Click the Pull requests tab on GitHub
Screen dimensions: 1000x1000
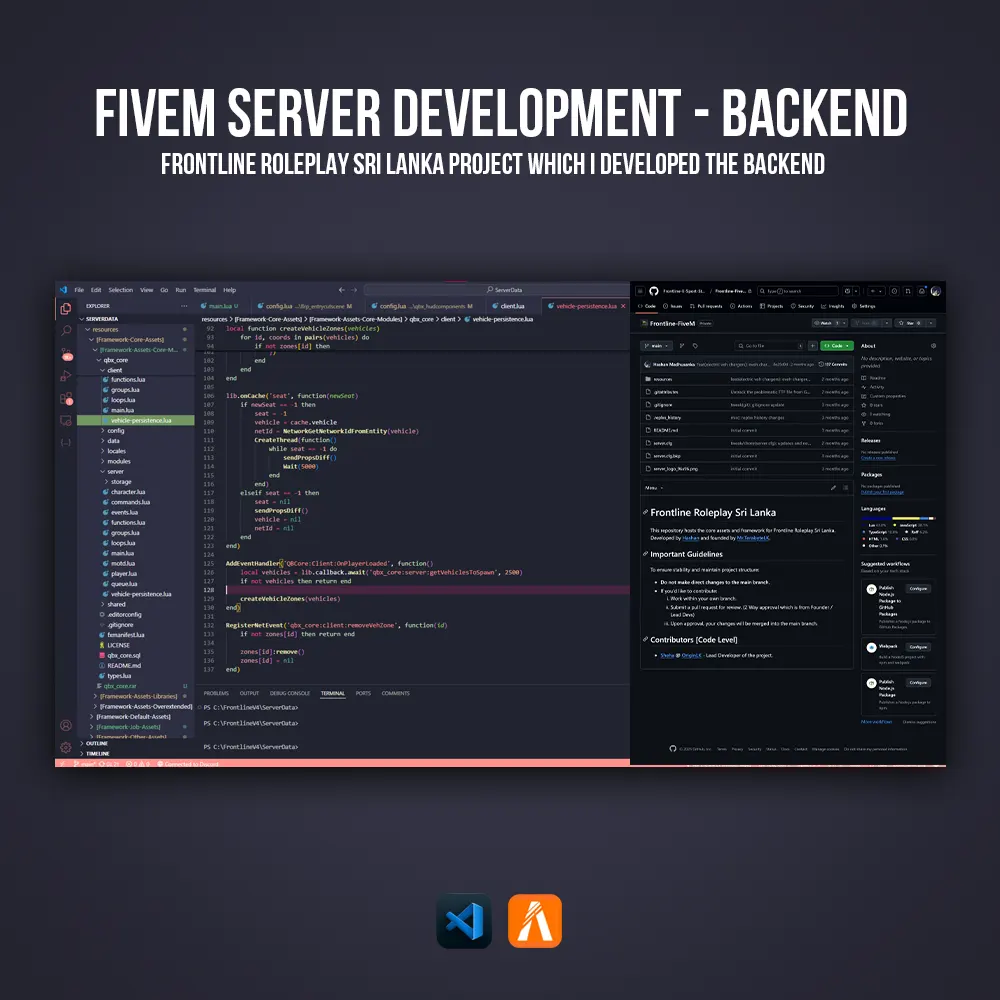[x=709, y=306]
